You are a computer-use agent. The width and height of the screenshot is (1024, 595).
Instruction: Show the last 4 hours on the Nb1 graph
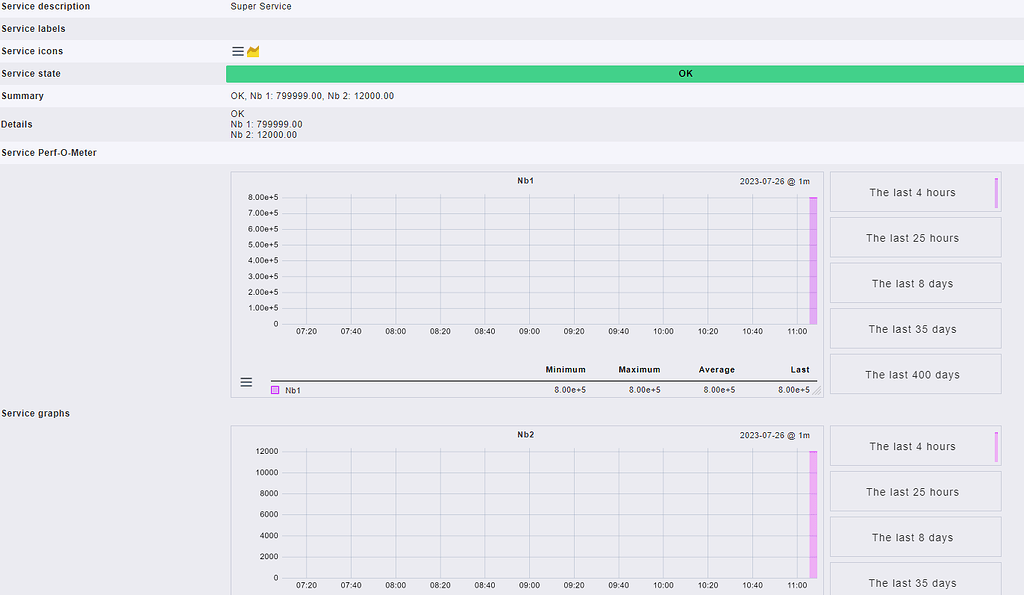913,192
